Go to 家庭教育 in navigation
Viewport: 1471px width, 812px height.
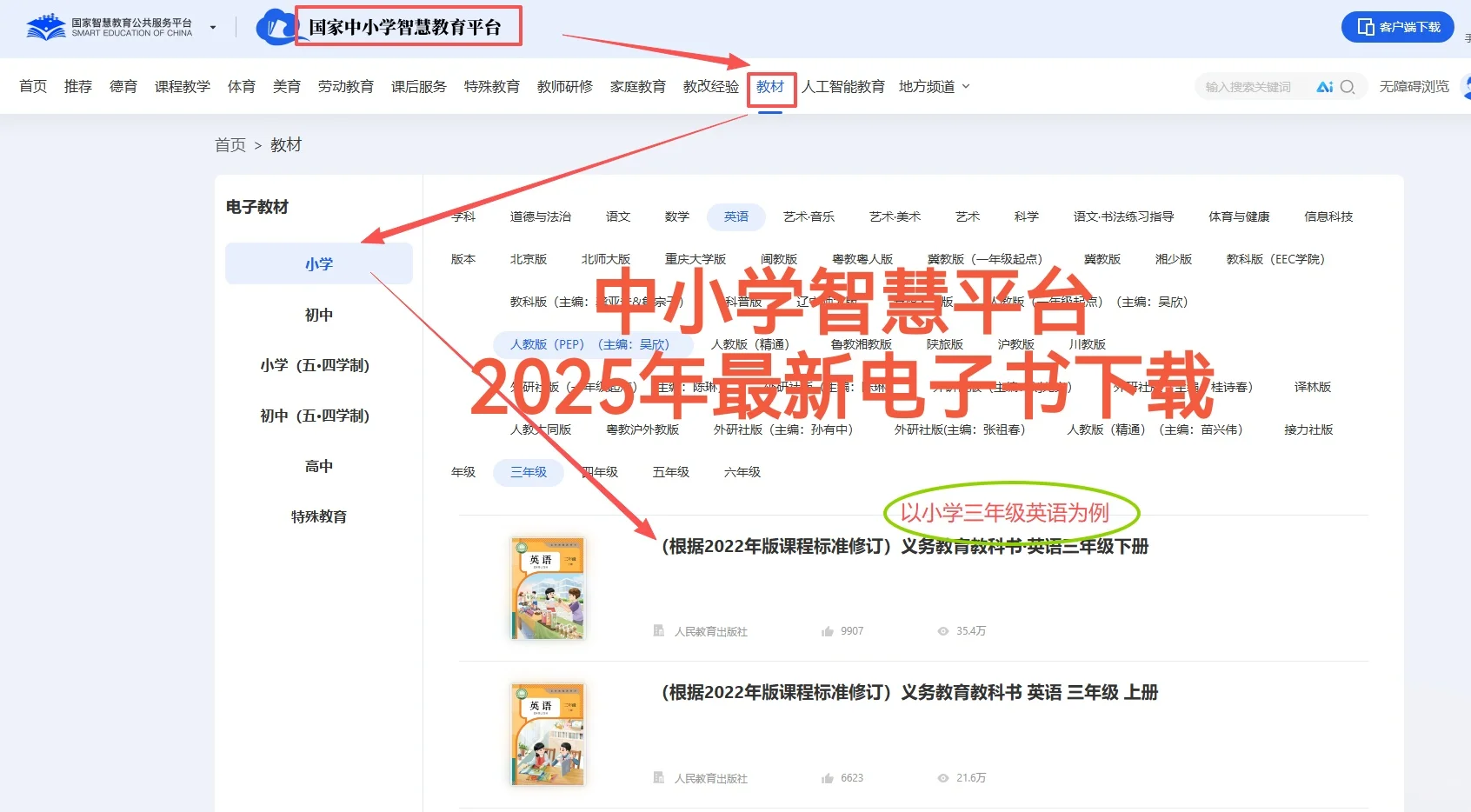click(x=638, y=86)
